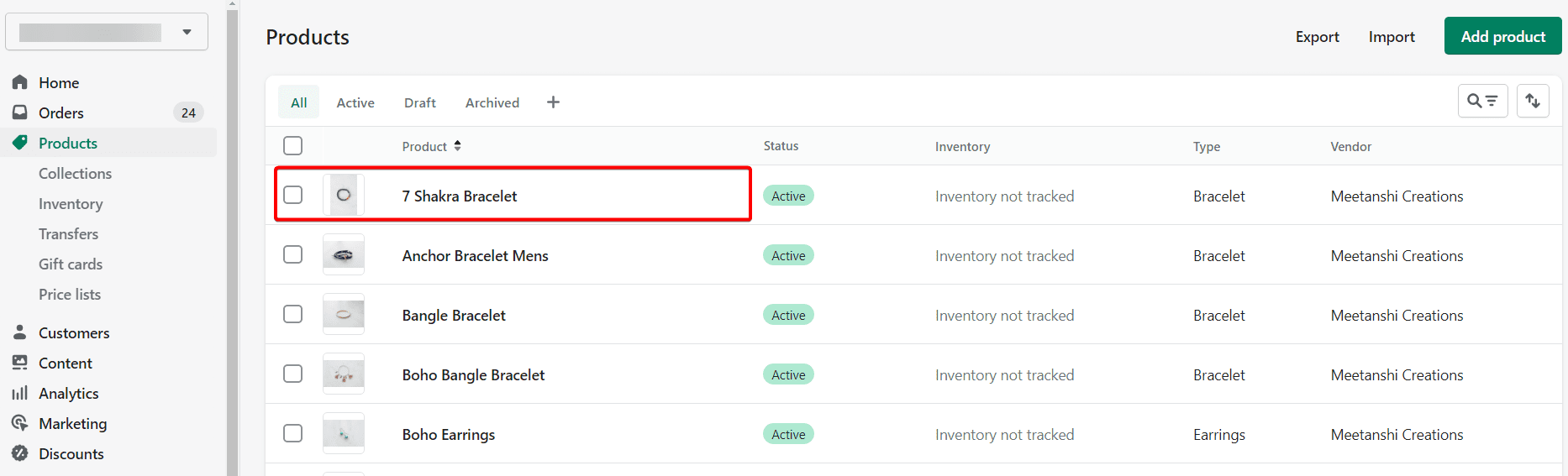This screenshot has width=1568, height=476.
Task: Click the Discounts percent badge icon
Action: pyautogui.click(x=20, y=453)
